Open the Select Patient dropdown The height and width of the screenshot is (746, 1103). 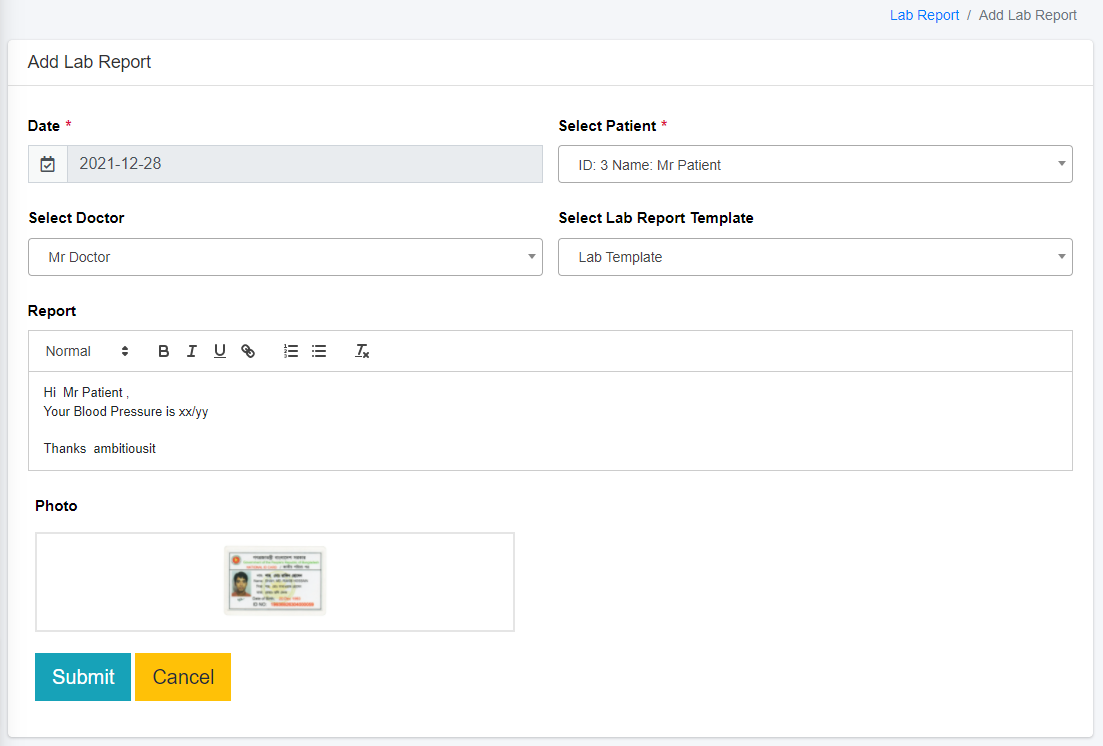(x=814, y=165)
